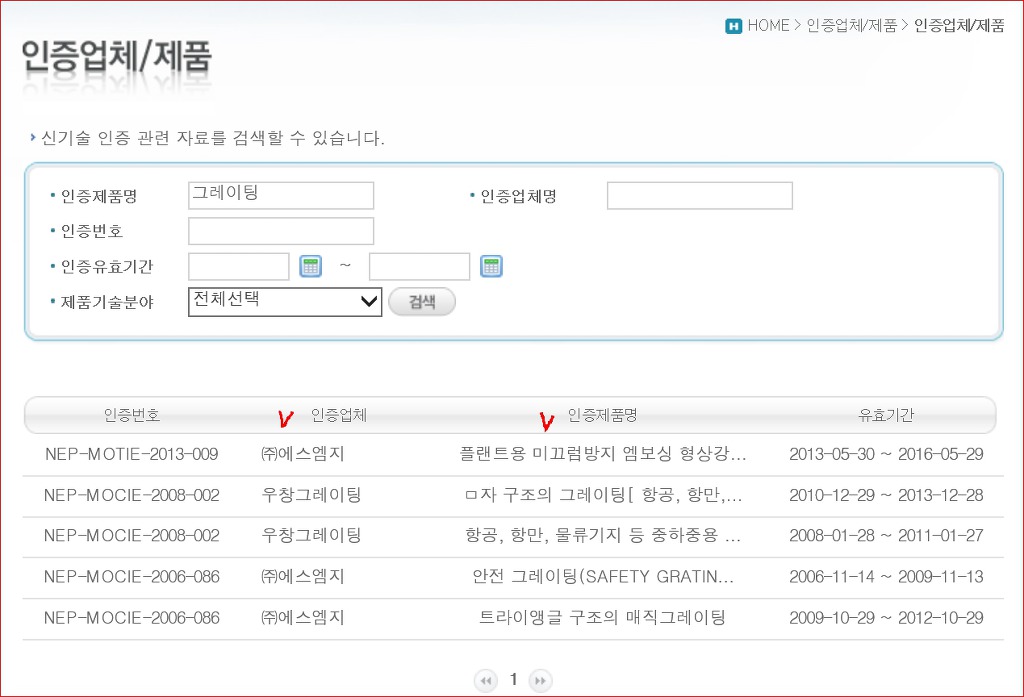Click the 인증유효기간 start date field
This screenshot has height=697, width=1024.
pos(238,267)
